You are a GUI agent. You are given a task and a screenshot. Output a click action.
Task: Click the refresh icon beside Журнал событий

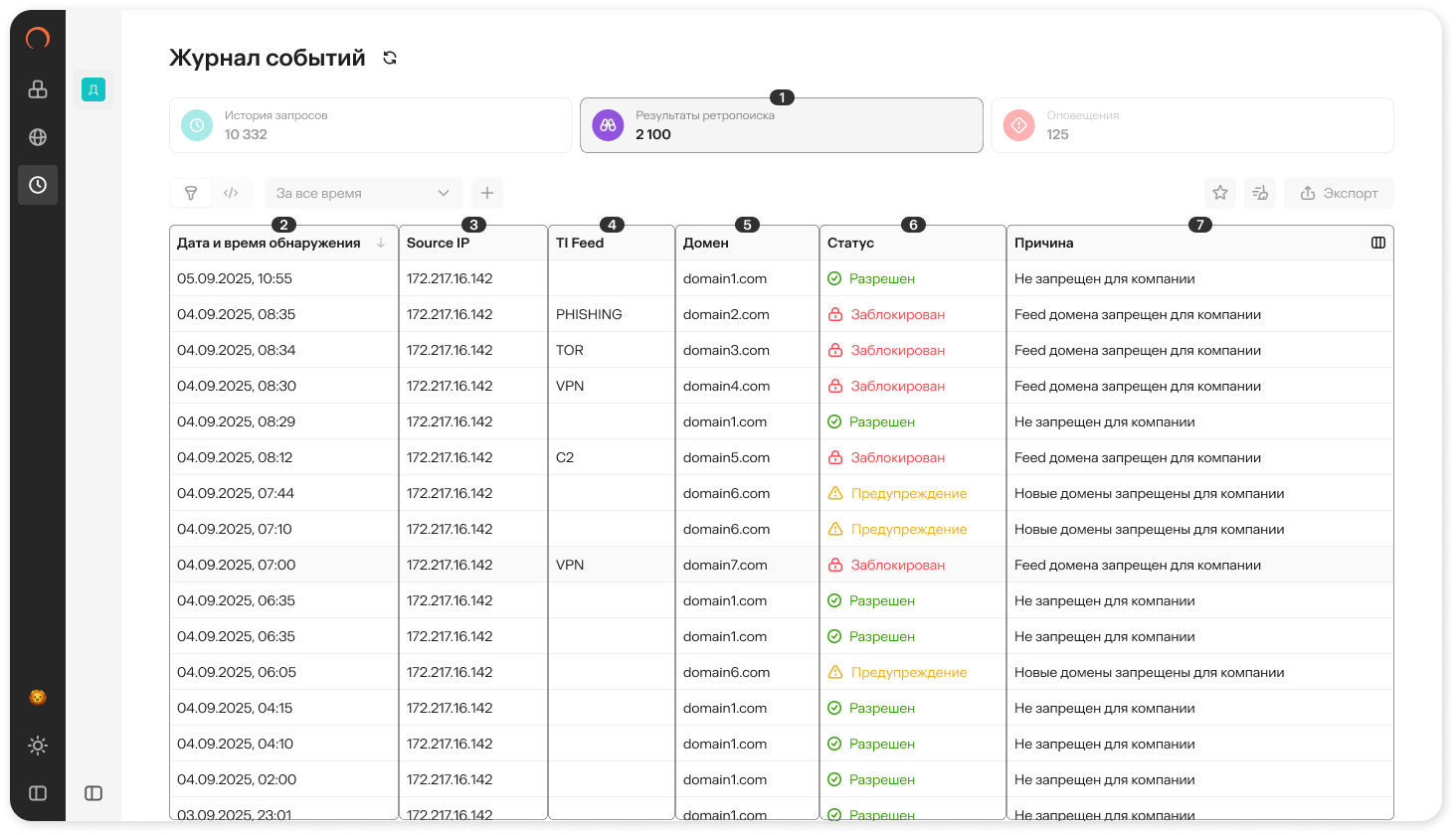(x=390, y=59)
